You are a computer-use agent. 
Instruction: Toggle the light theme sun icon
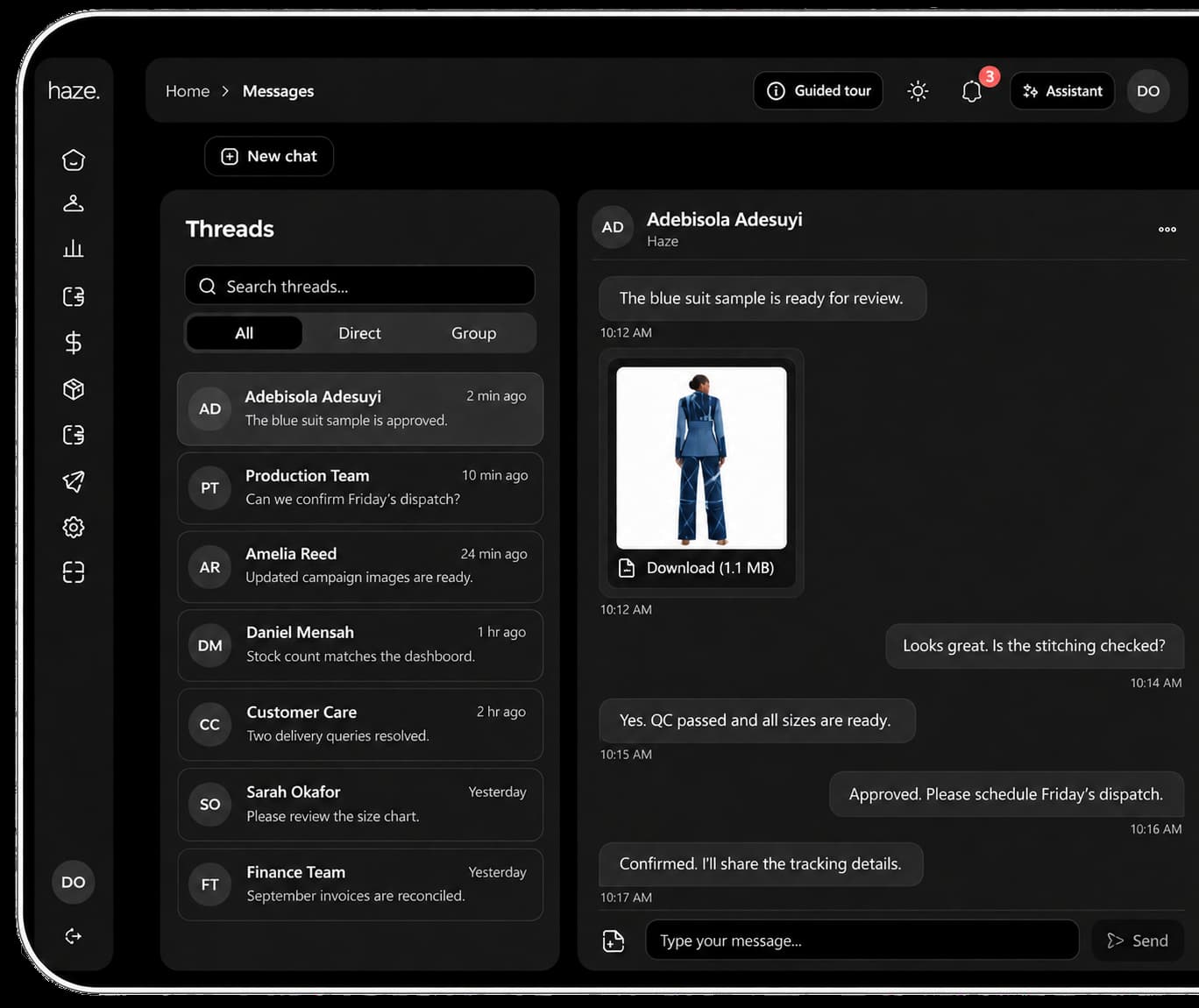coord(918,91)
